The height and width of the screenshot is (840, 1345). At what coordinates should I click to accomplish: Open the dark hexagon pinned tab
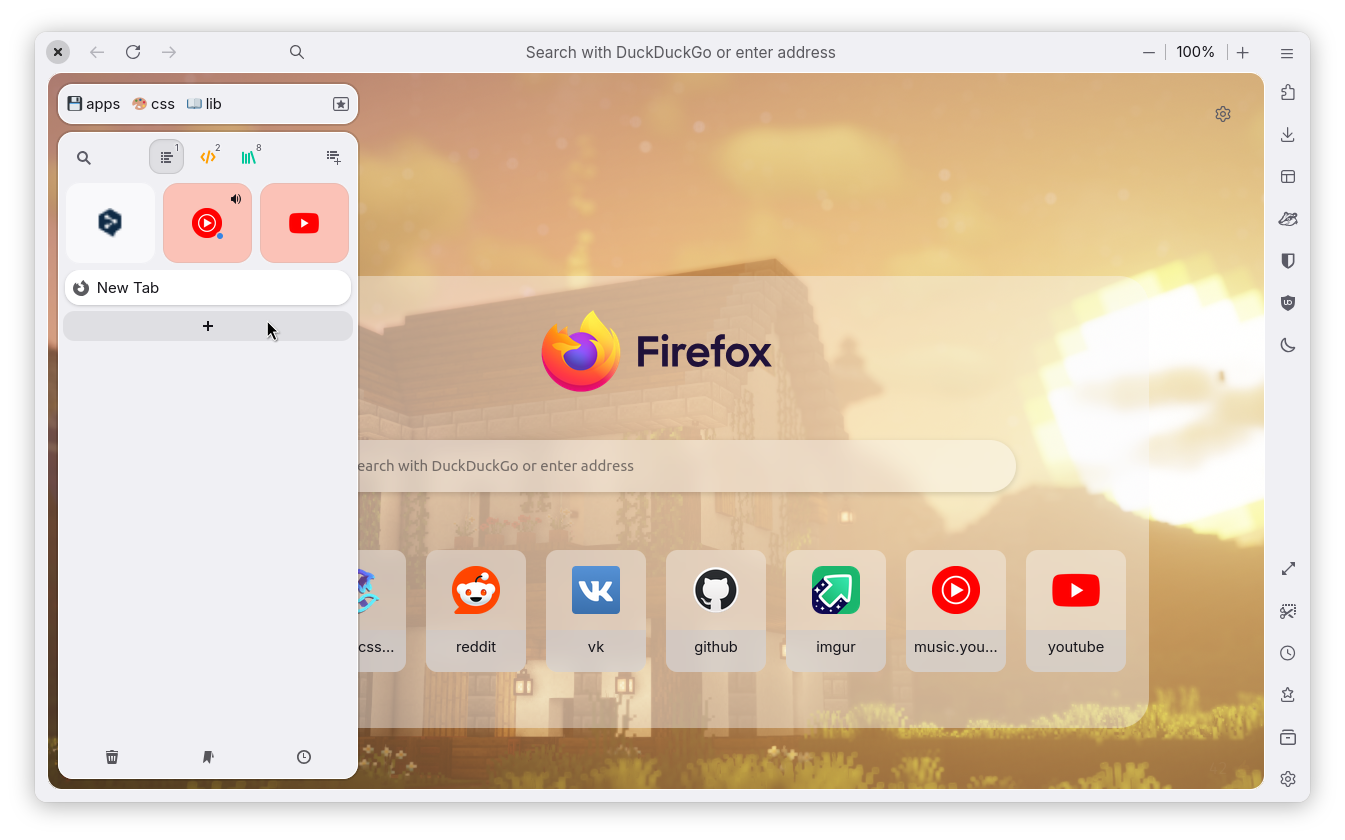tap(110, 223)
